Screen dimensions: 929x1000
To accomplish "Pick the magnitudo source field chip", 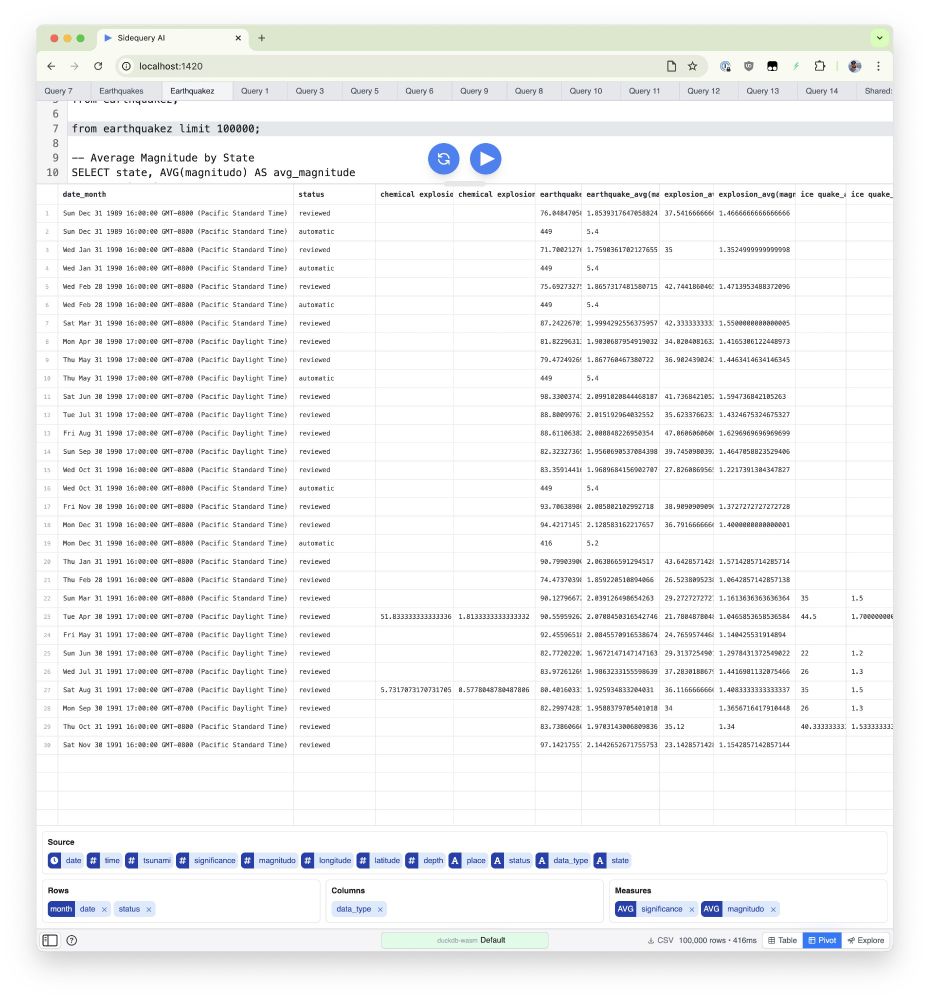I will 269,860.
